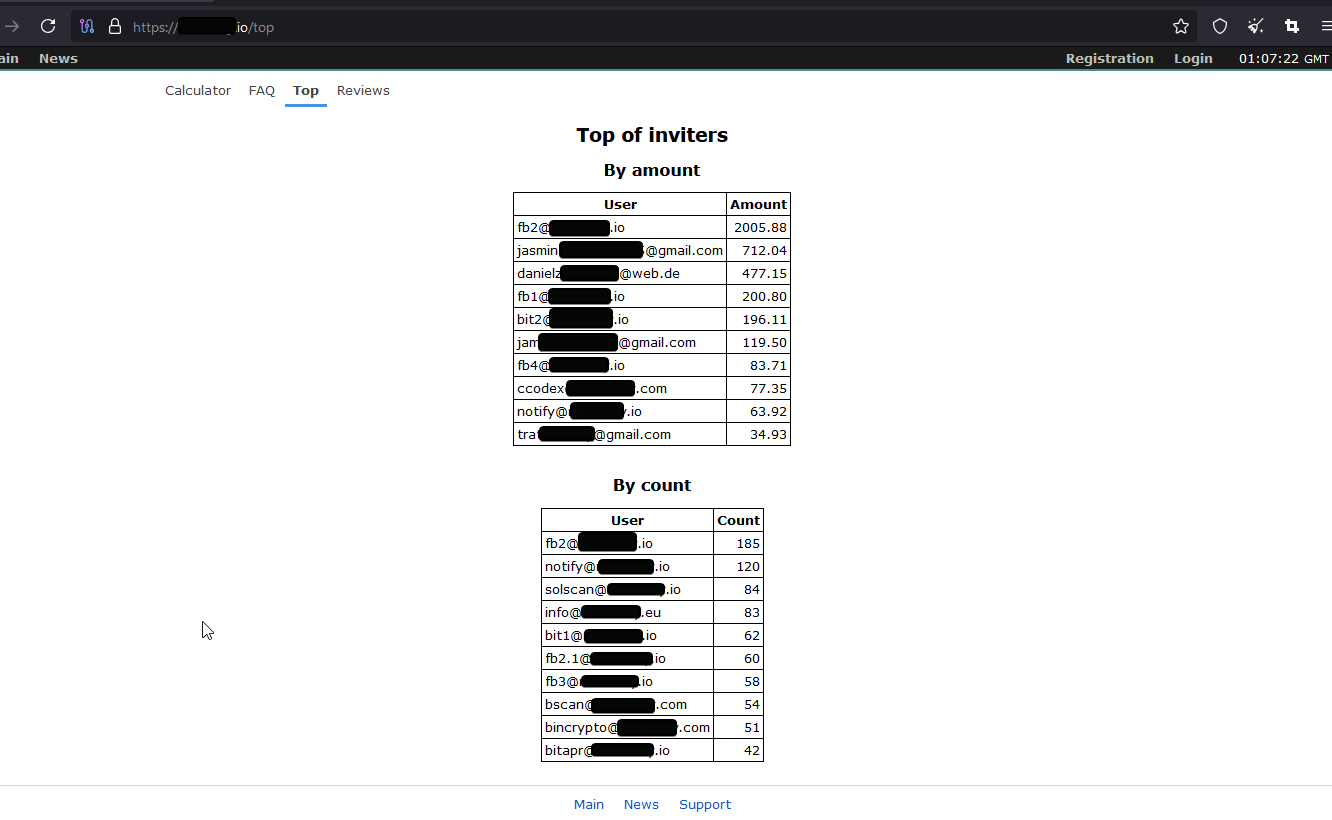Click the sparkle broom toolbar icon

(1256, 26)
